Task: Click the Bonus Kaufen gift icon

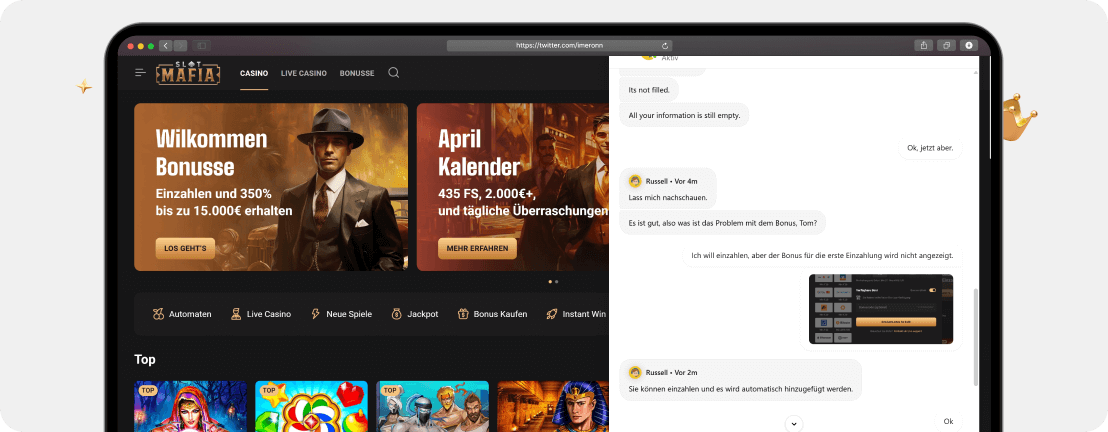Action: 463,314
